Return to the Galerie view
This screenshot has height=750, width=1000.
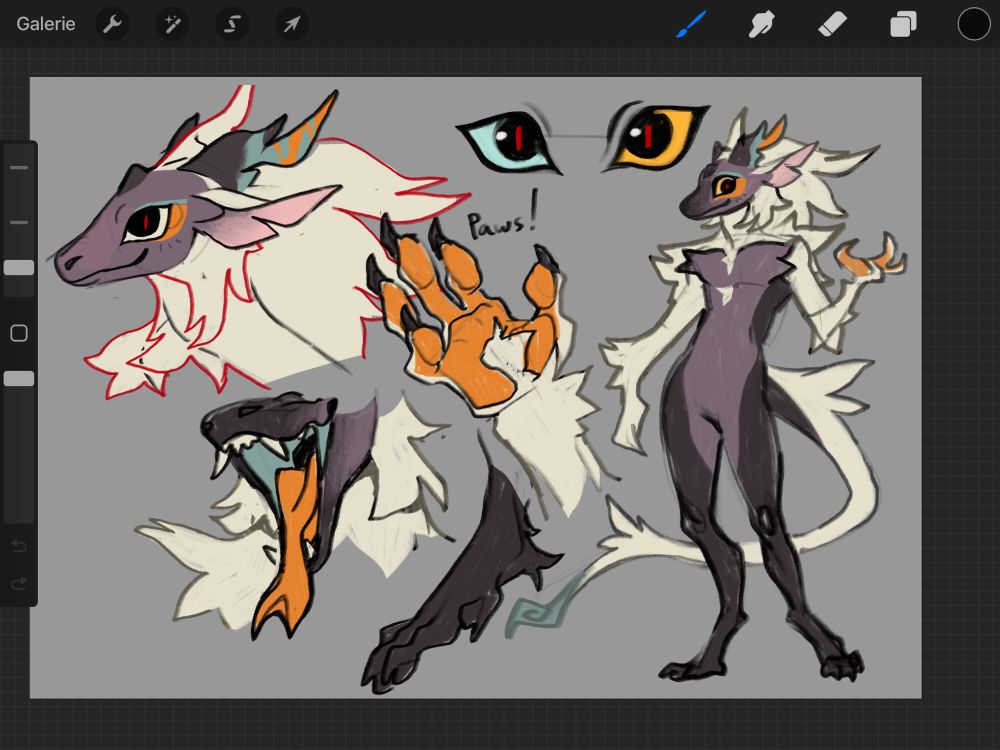click(x=46, y=24)
